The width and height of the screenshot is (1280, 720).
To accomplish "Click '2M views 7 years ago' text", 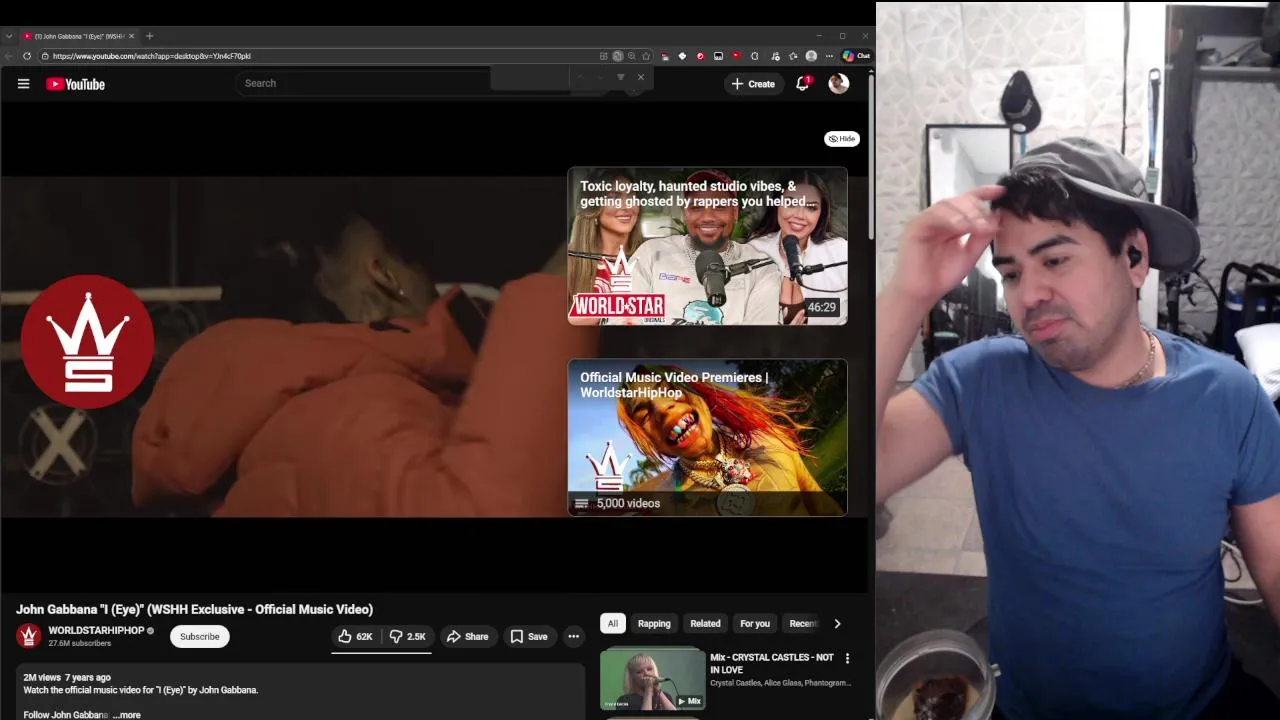I will click(67, 678).
